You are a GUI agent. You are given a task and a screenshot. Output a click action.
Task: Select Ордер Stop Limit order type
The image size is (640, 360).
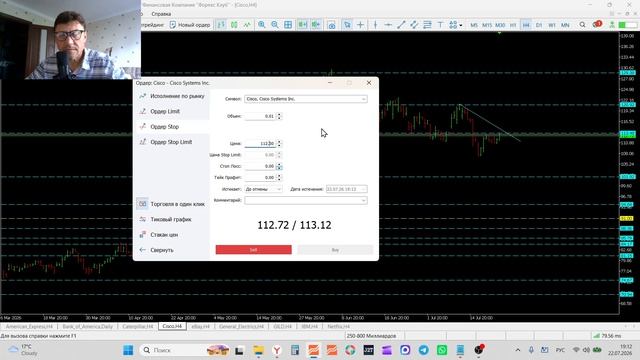(x=172, y=142)
